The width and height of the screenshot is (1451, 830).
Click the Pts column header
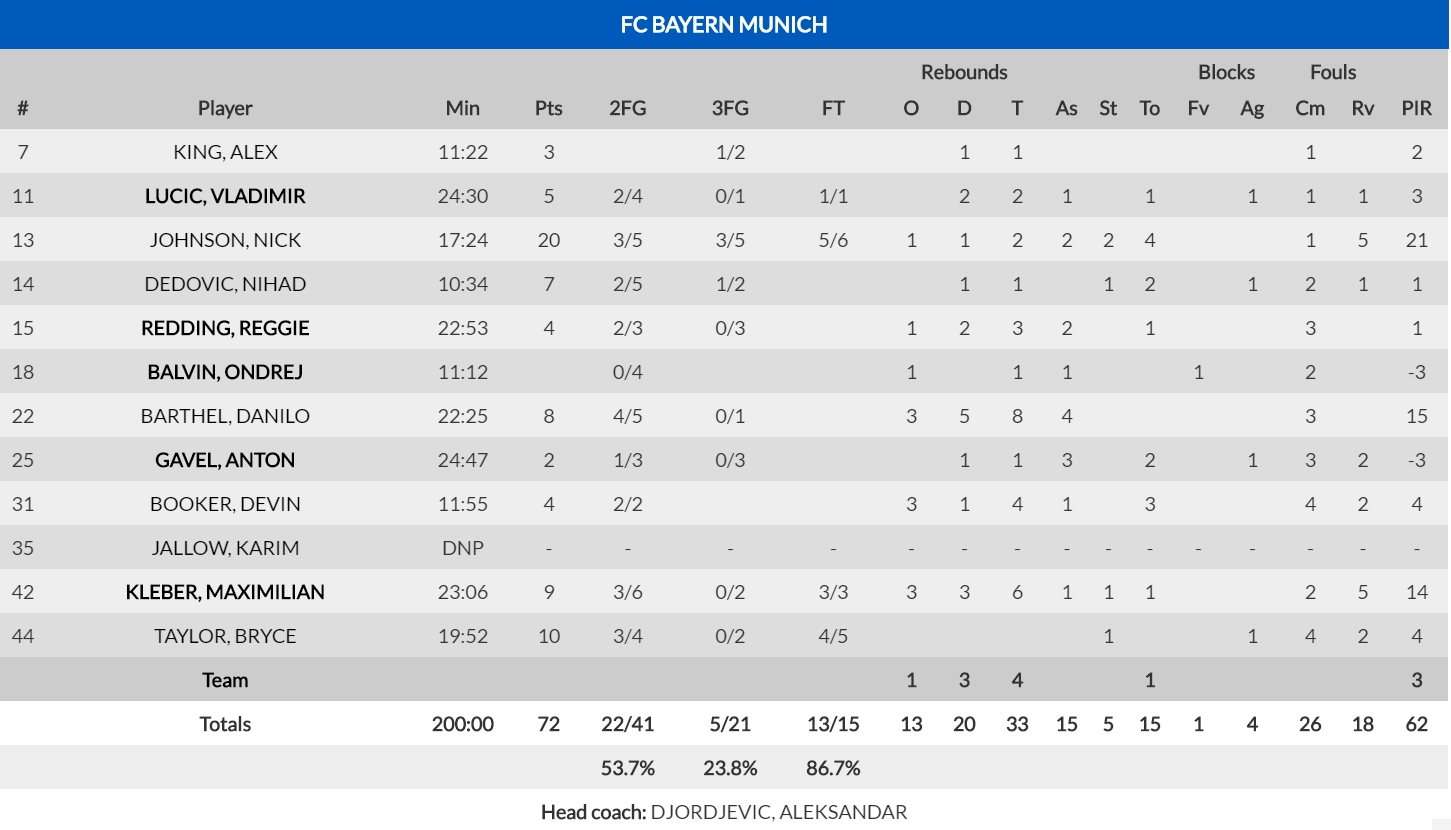548,108
